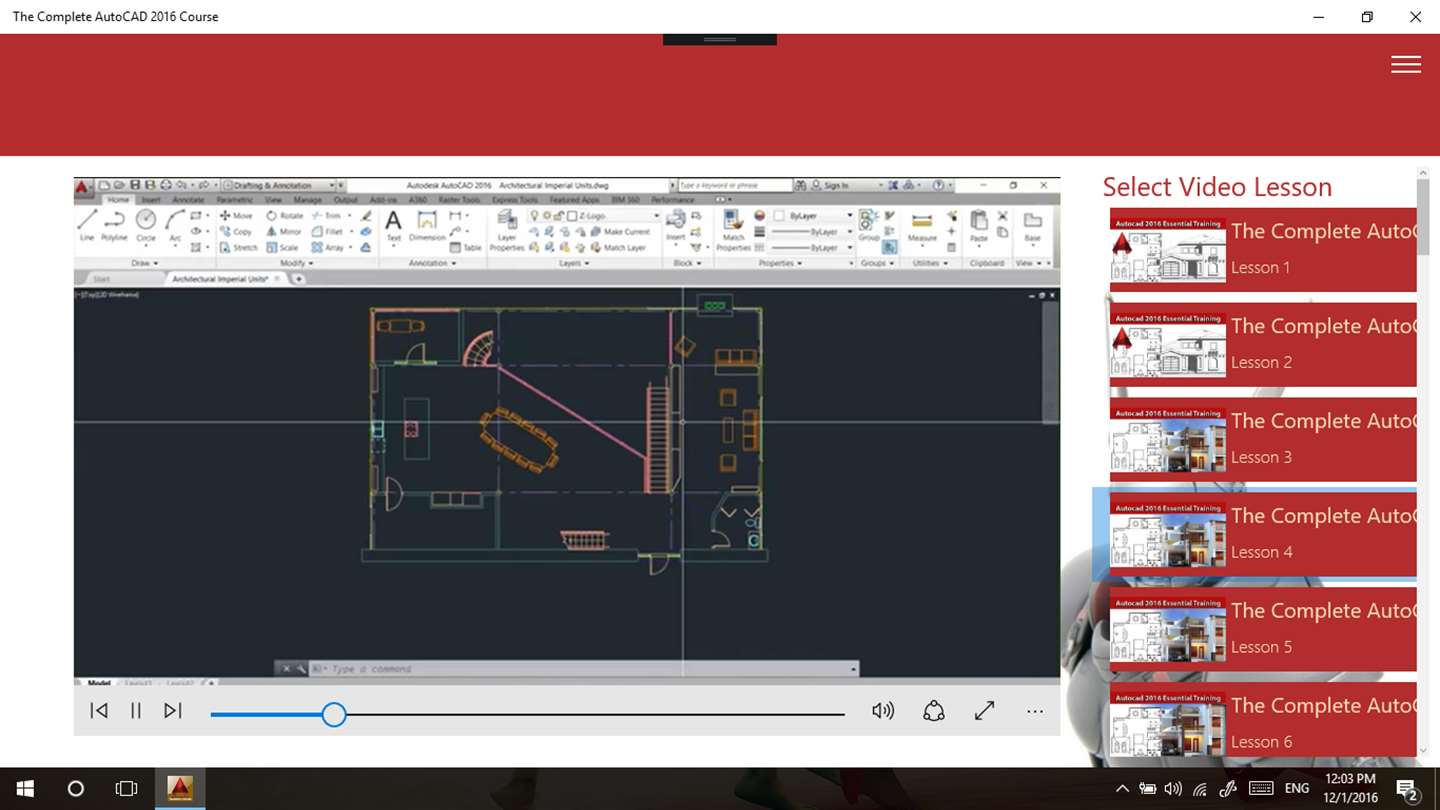The height and width of the screenshot is (810, 1440).
Task: Open the More options ellipsis in the player
Action: 1035,712
